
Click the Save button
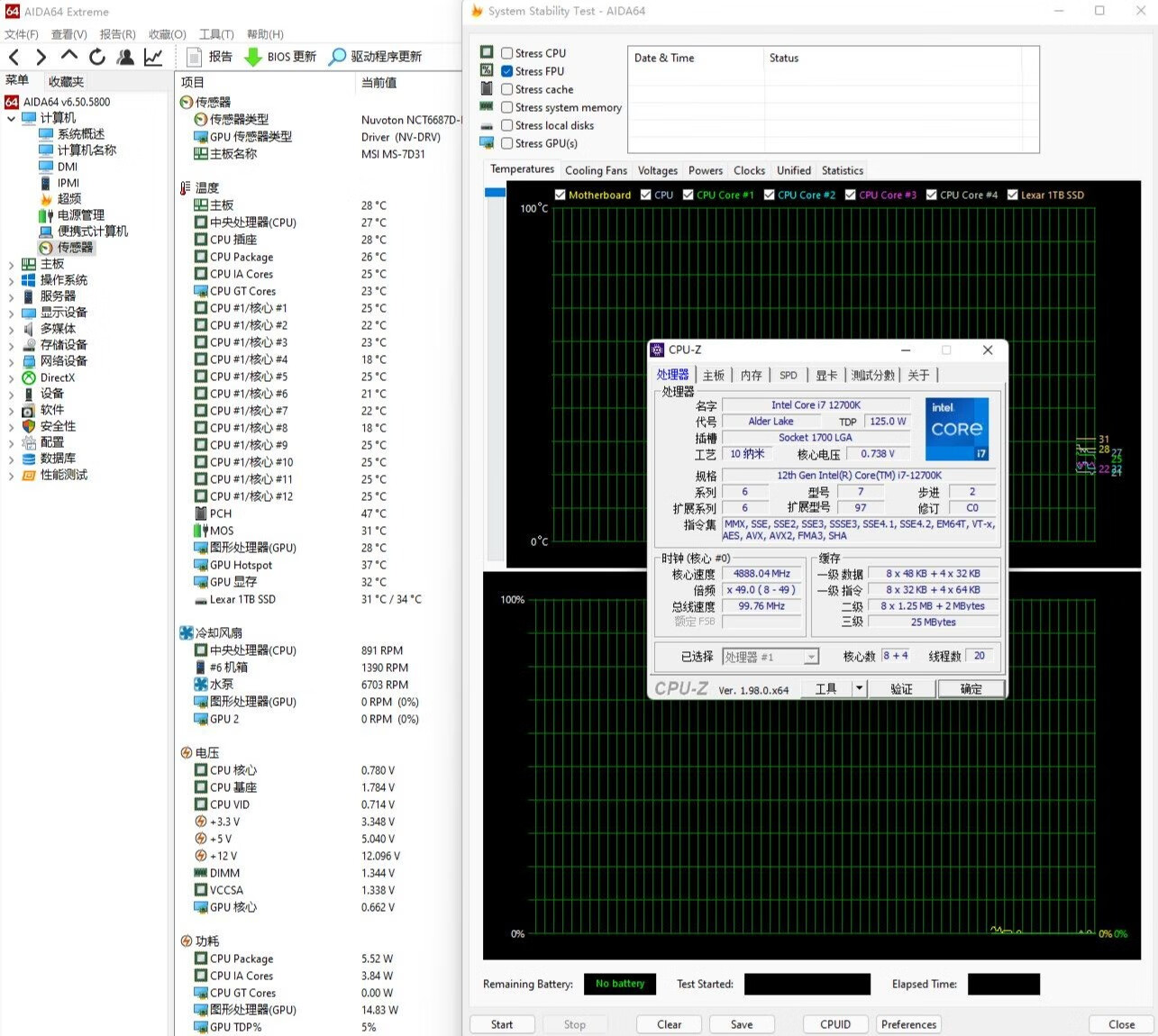tap(742, 1024)
